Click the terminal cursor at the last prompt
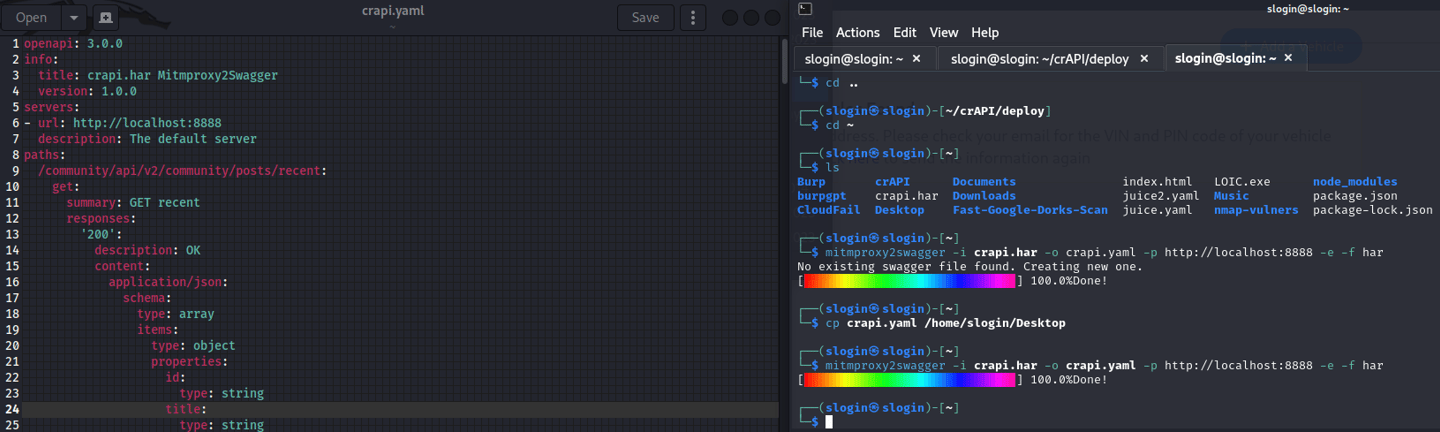The image size is (1440, 432). [829, 422]
